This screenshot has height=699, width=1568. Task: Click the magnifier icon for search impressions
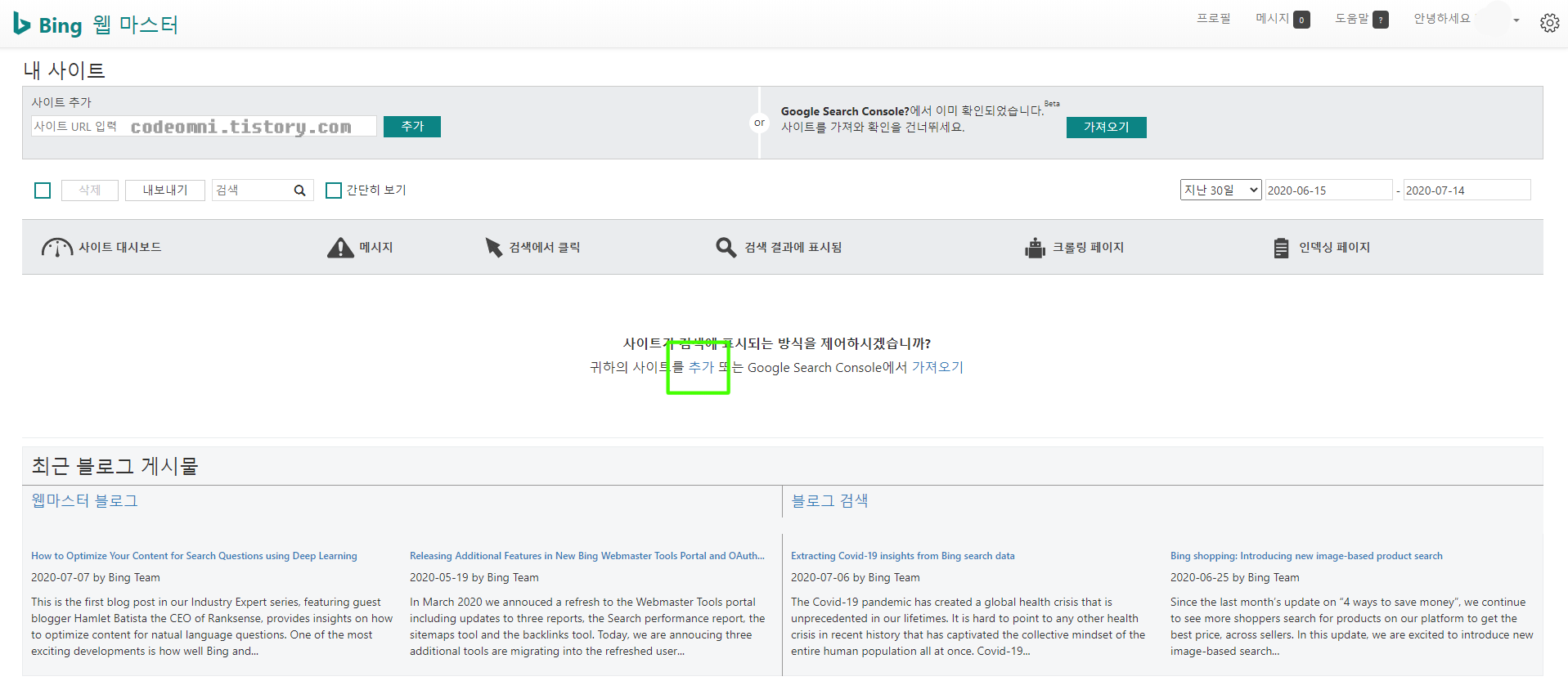(726, 247)
